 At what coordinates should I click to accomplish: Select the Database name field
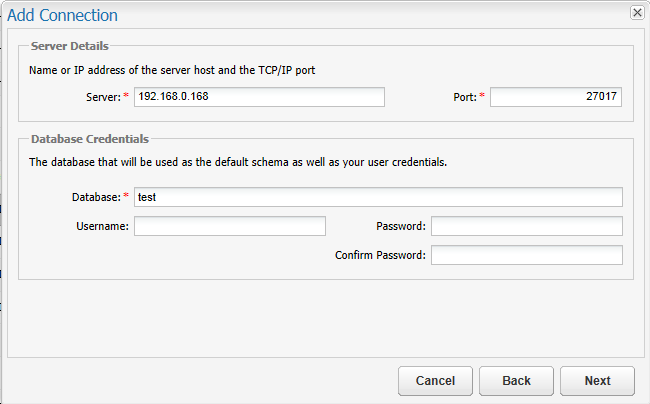(378, 197)
